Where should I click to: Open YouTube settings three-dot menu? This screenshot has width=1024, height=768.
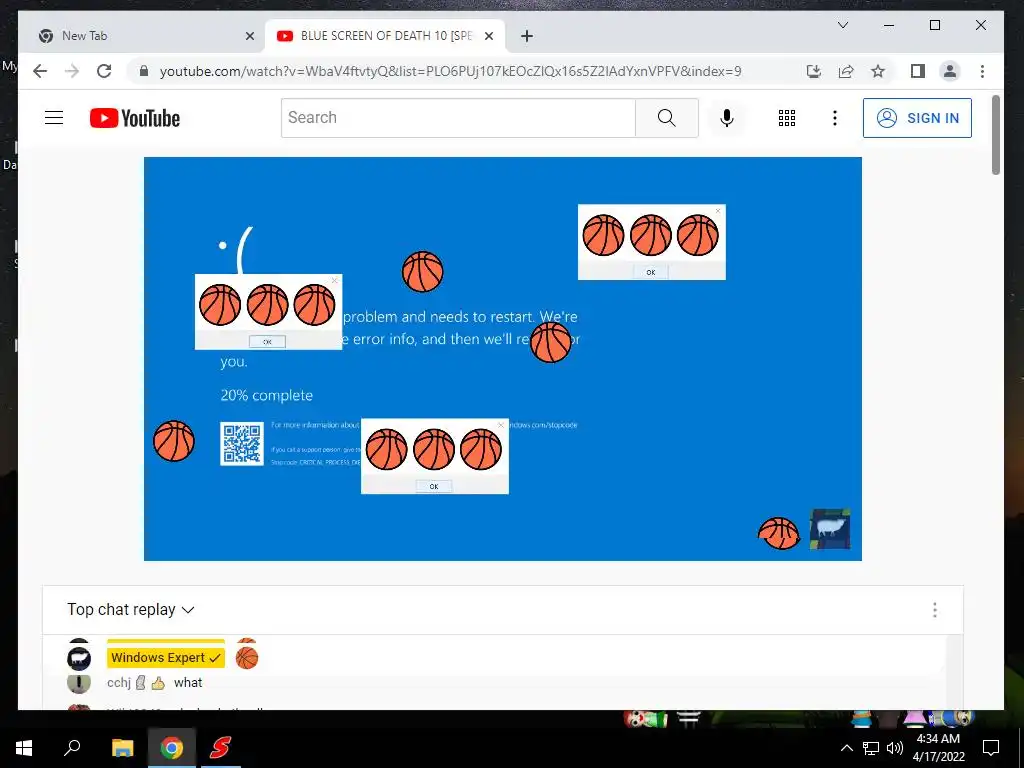(835, 118)
